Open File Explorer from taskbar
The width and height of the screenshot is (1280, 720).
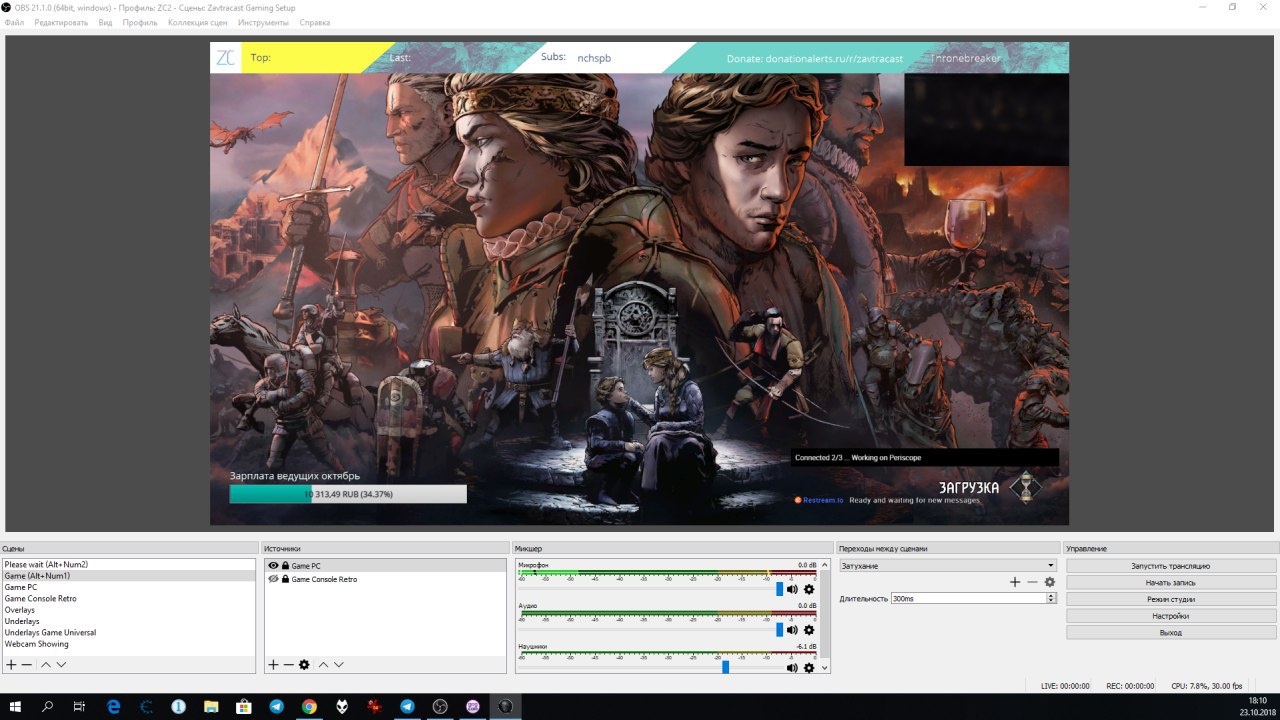tap(211, 706)
